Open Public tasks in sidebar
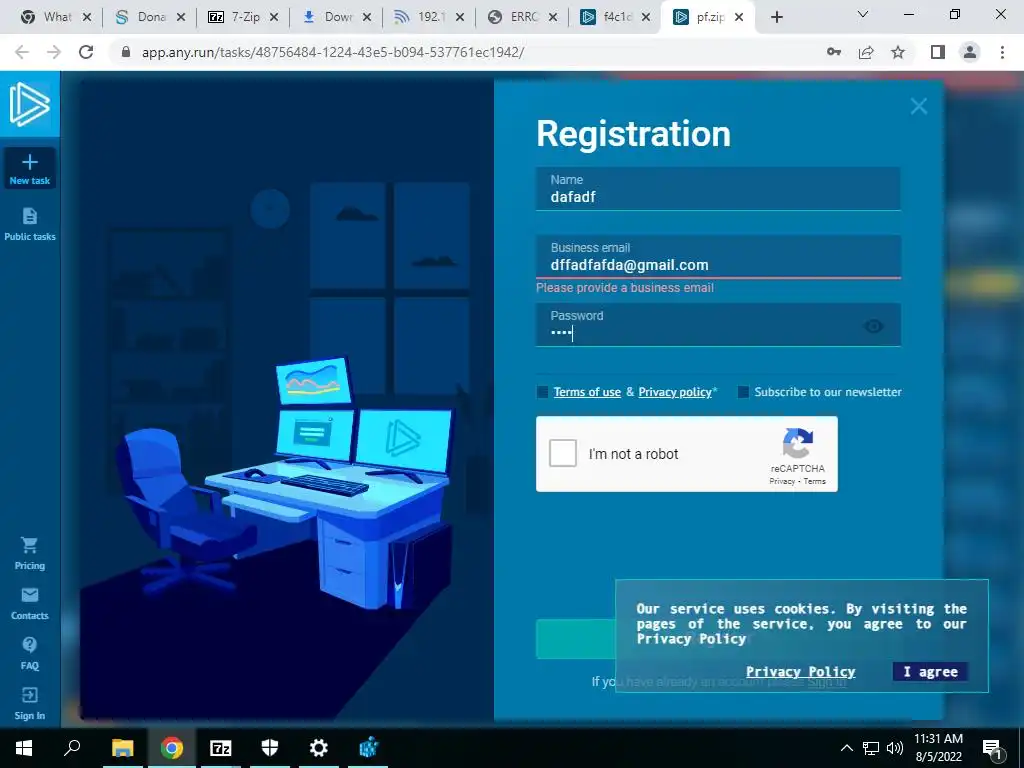The width and height of the screenshot is (1024, 768). tap(29, 225)
